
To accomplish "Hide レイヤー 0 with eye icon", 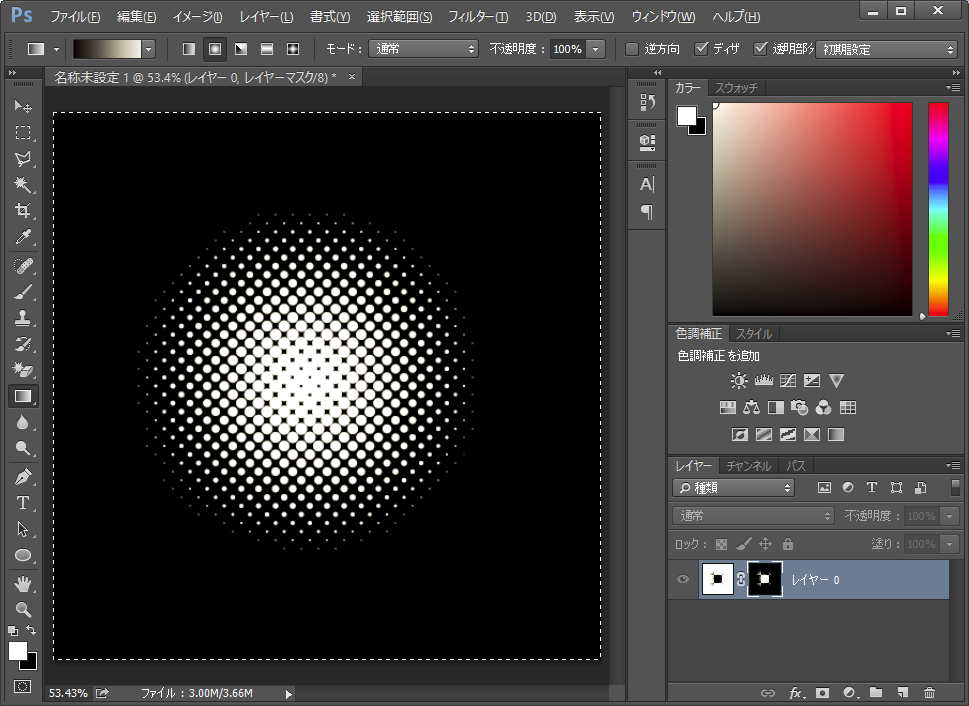I will [684, 579].
